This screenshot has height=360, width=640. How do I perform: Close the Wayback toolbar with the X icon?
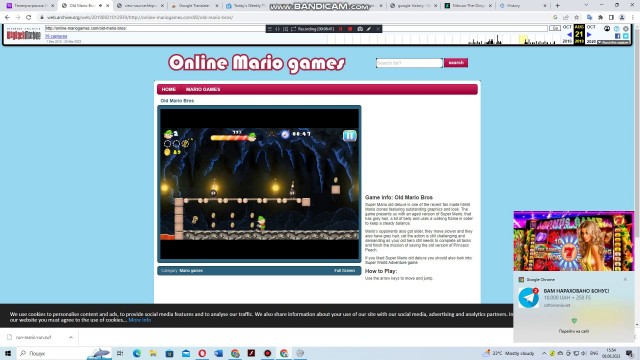[x=626, y=29]
